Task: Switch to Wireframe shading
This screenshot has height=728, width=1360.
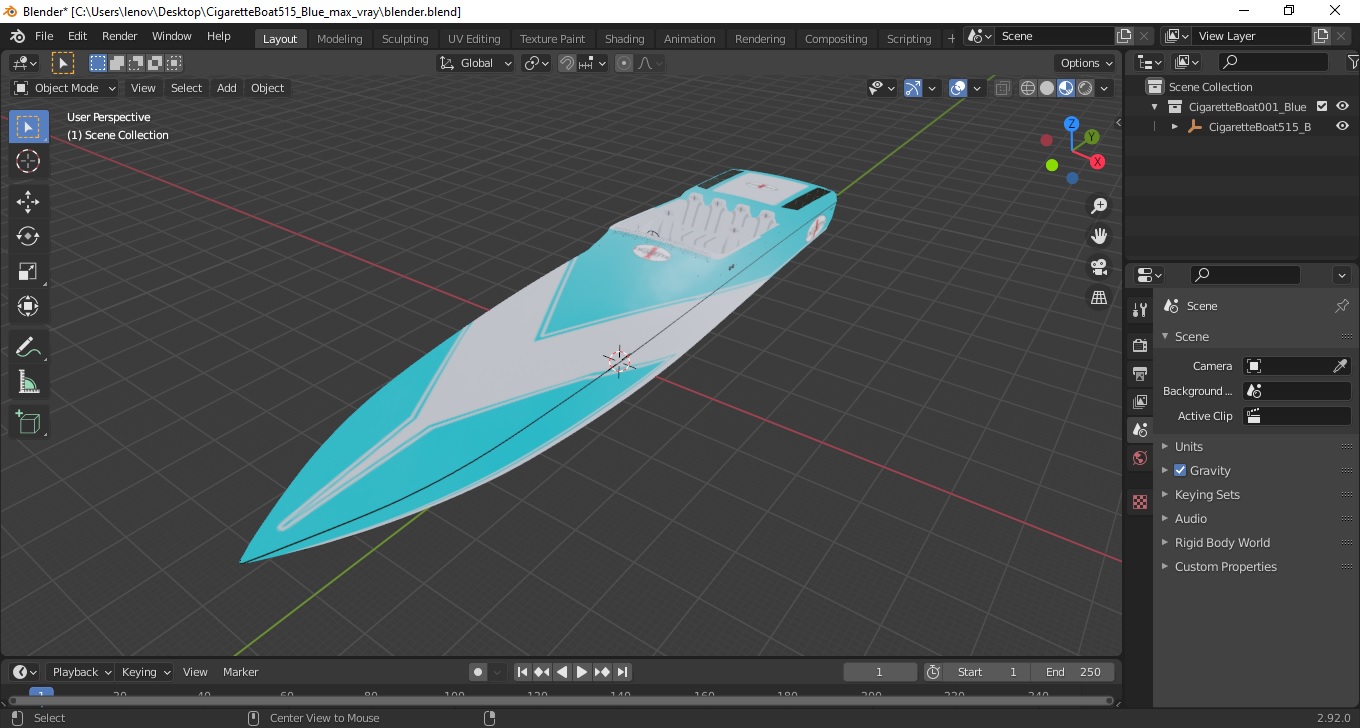Action: [1028, 88]
